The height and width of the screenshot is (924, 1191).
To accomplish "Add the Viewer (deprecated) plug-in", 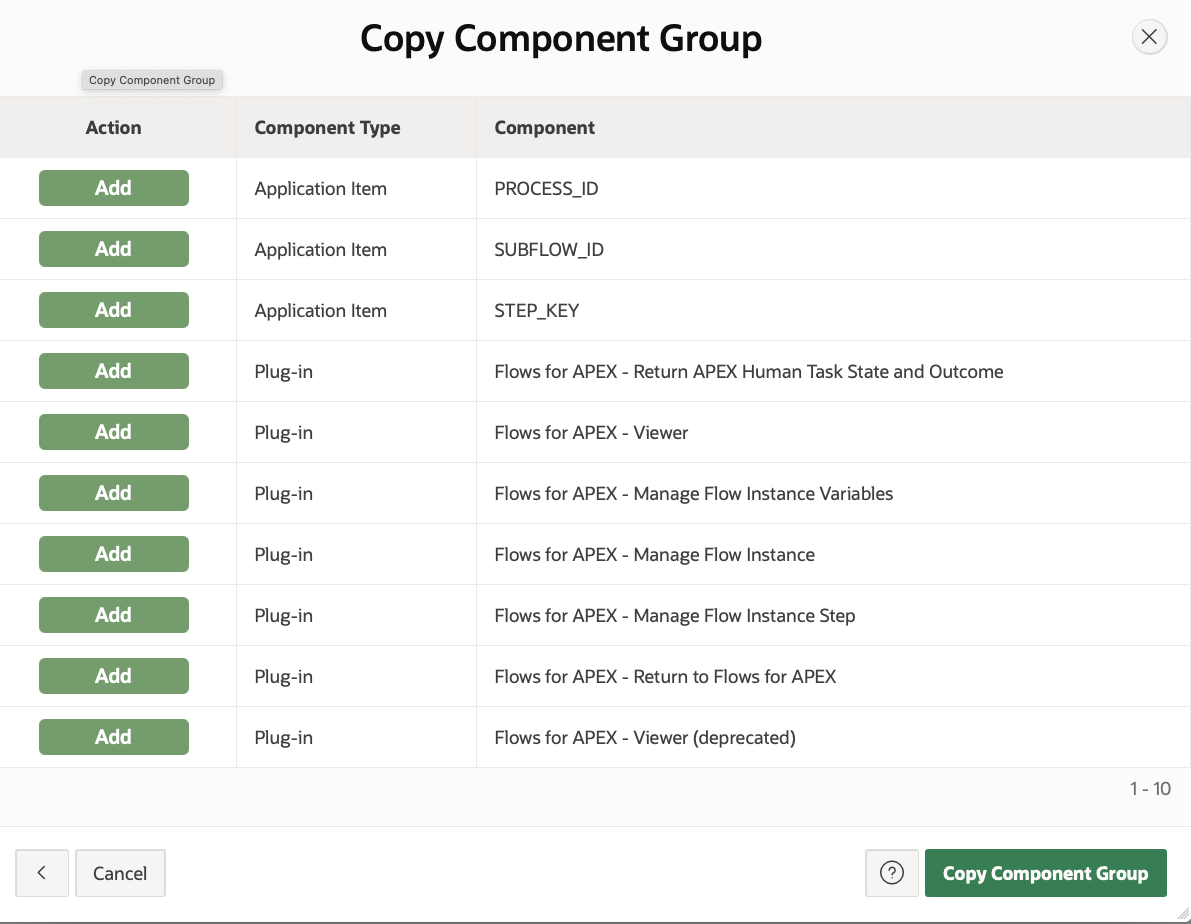I will click(x=113, y=737).
